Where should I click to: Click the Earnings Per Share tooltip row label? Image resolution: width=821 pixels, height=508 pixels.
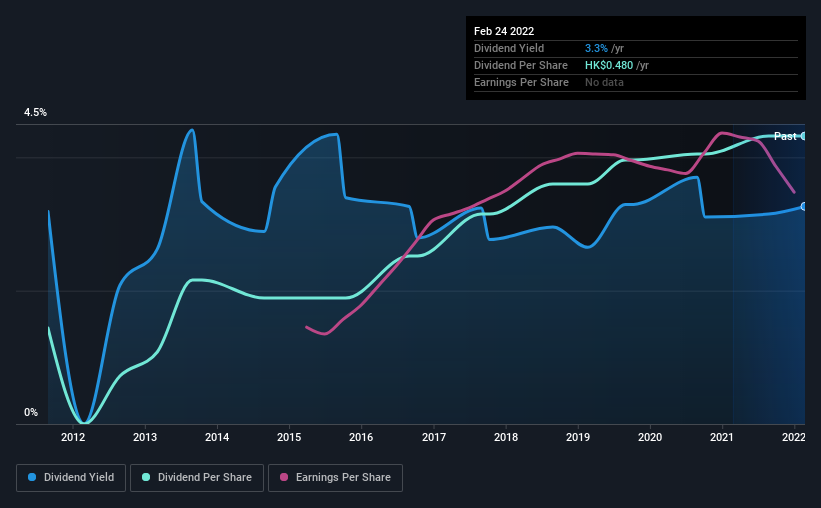click(521, 82)
